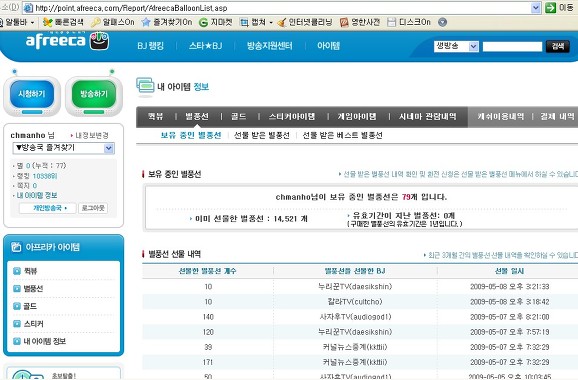Click icon beside sidebar 내 아이템 정보
Viewport: 578px width, 380px height.
click(17, 341)
